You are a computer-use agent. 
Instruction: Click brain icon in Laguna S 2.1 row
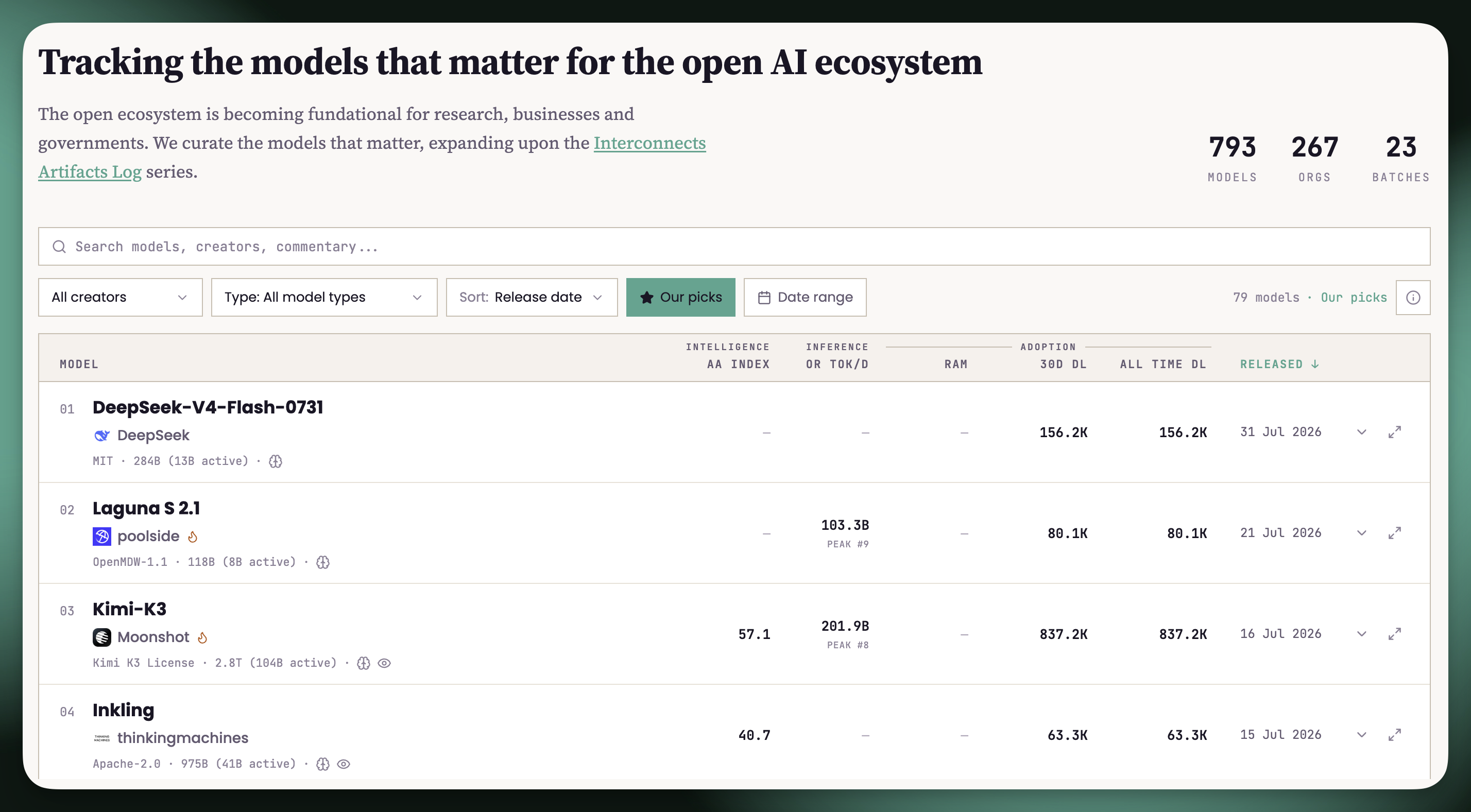pyautogui.click(x=323, y=562)
